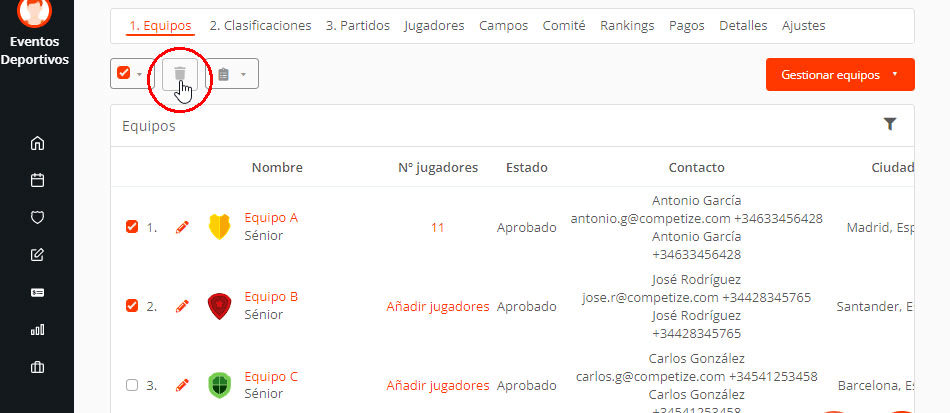Check the Equipo C row checkbox

coord(131,385)
